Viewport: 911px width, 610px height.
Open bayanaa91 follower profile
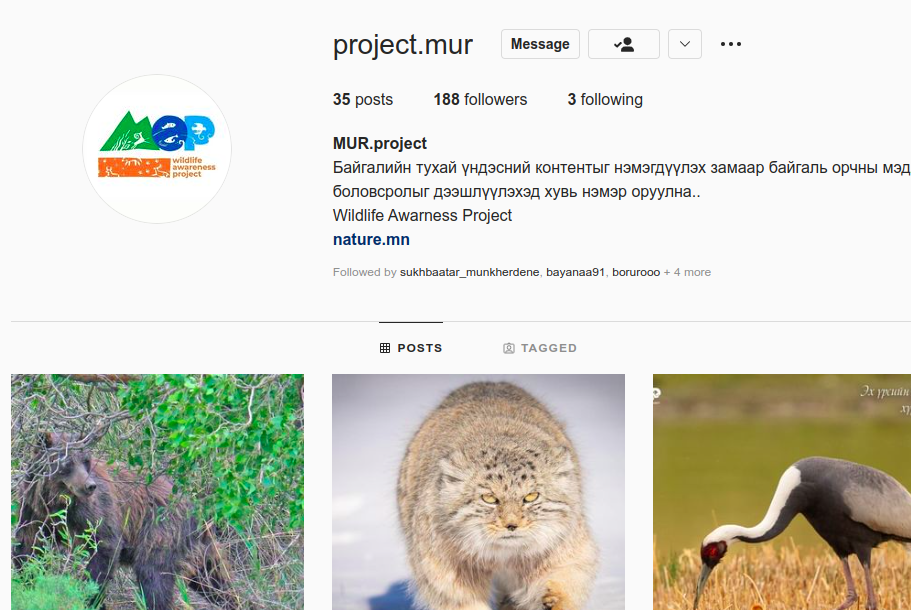coord(575,272)
